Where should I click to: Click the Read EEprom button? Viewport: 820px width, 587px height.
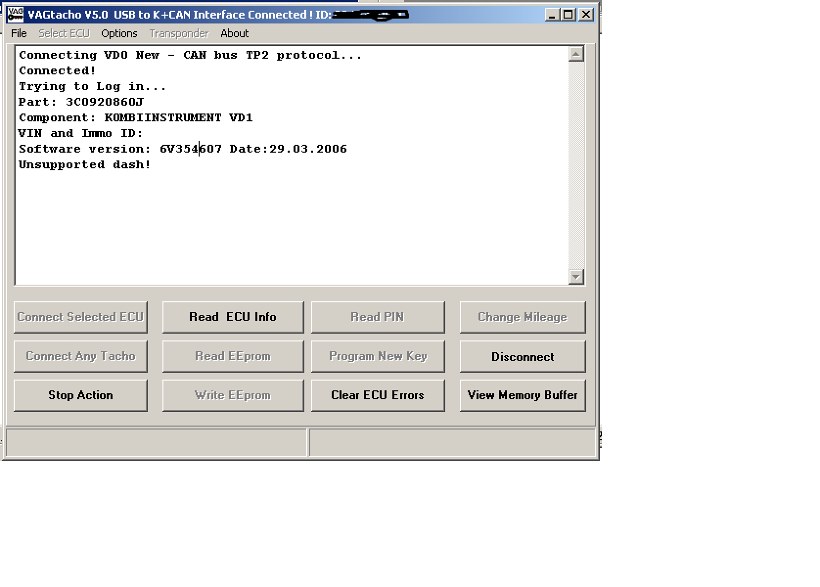[x=233, y=356]
